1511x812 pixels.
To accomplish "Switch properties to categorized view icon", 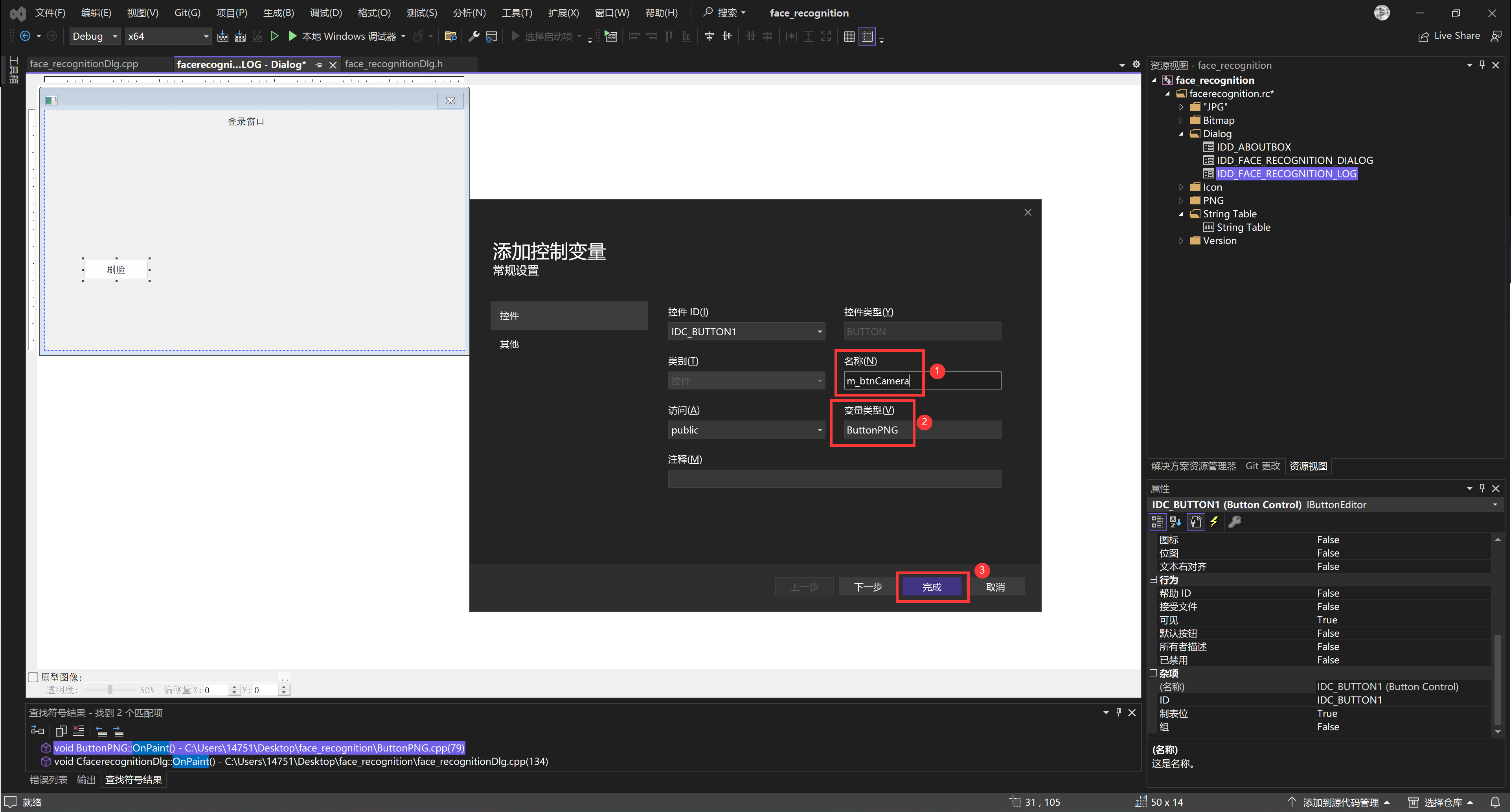I will point(1157,522).
